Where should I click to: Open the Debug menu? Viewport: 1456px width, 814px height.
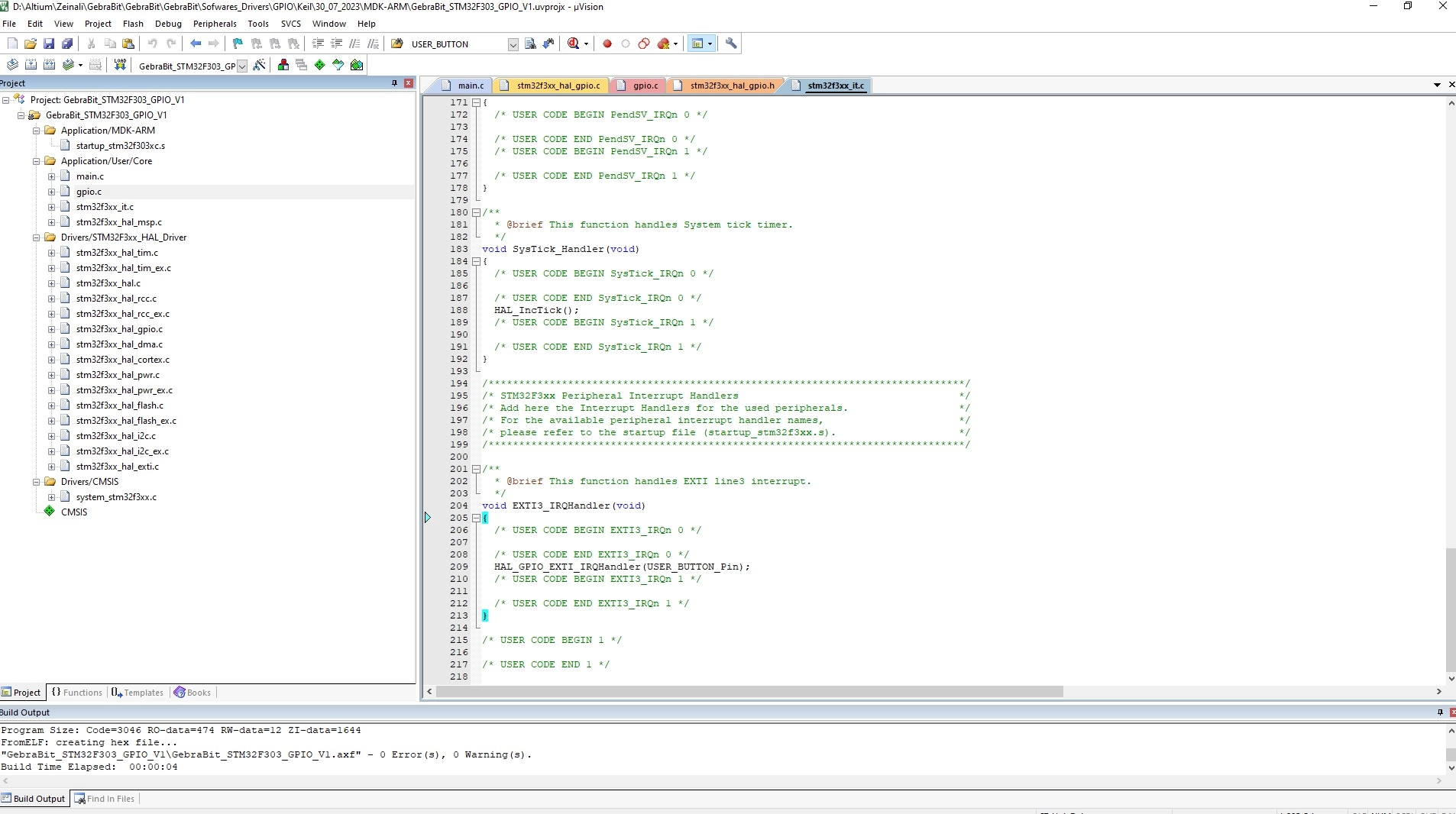[x=168, y=24]
